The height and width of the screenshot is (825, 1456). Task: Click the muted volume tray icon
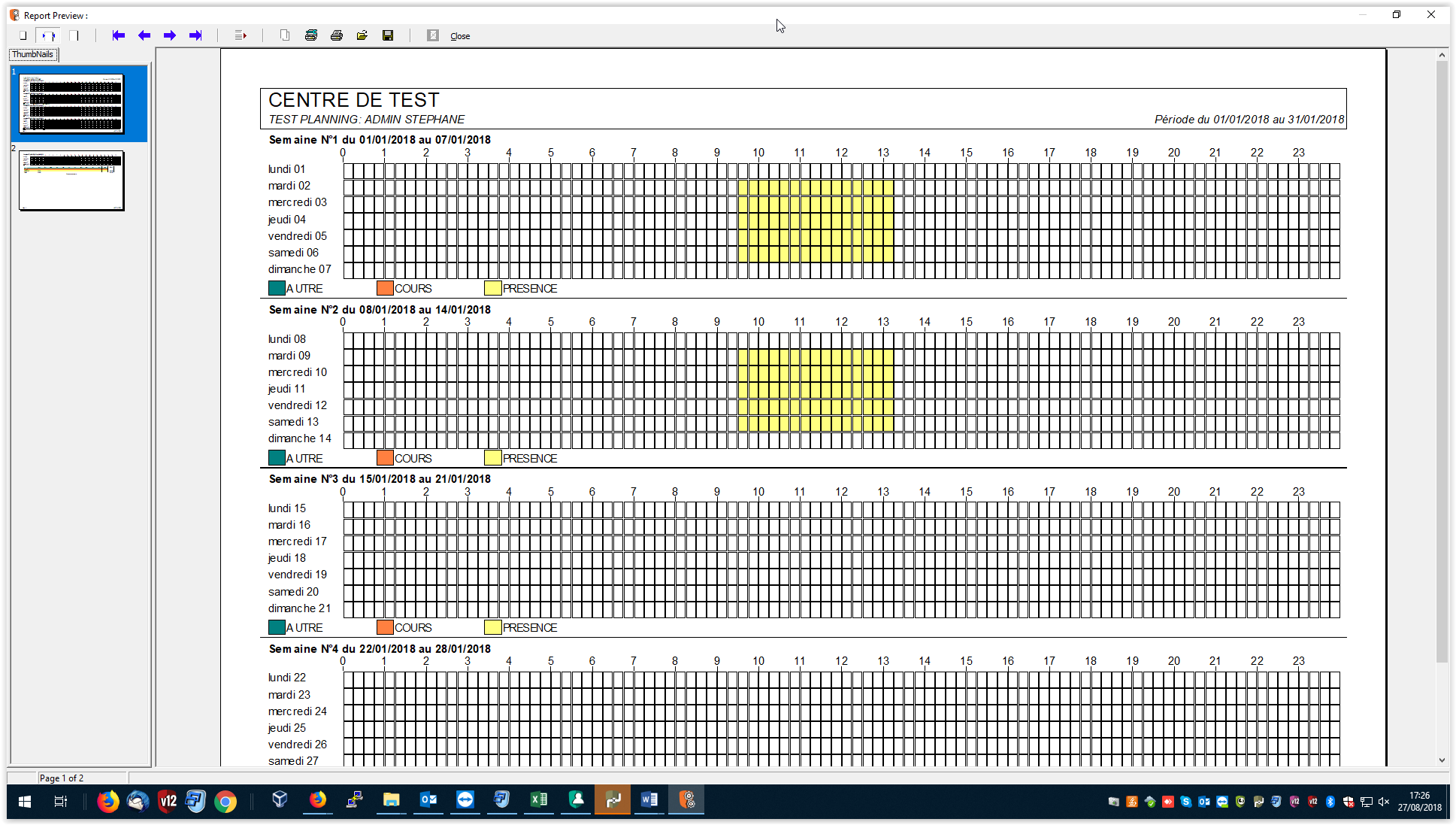1384,802
